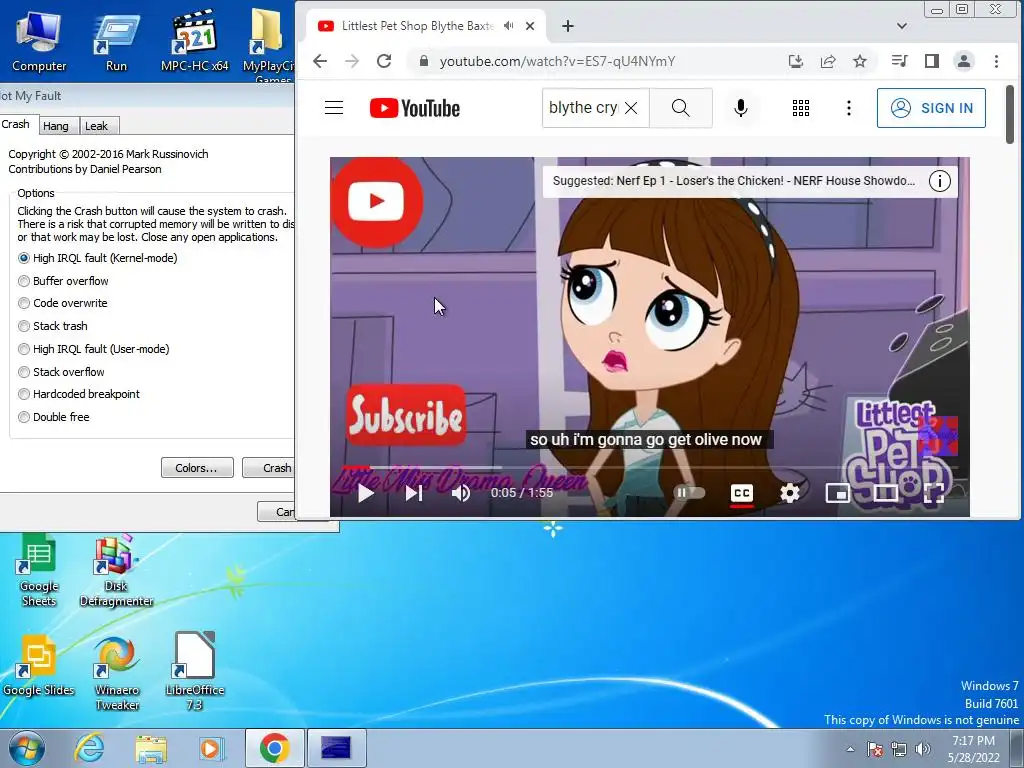Close the Littlest Pet Shop tab
The width and height of the screenshot is (1024, 768).
click(x=530, y=26)
